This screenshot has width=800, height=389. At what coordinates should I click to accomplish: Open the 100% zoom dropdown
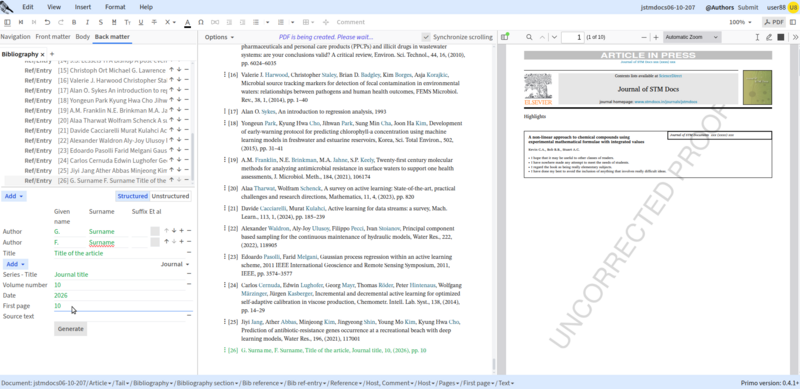click(x=740, y=22)
